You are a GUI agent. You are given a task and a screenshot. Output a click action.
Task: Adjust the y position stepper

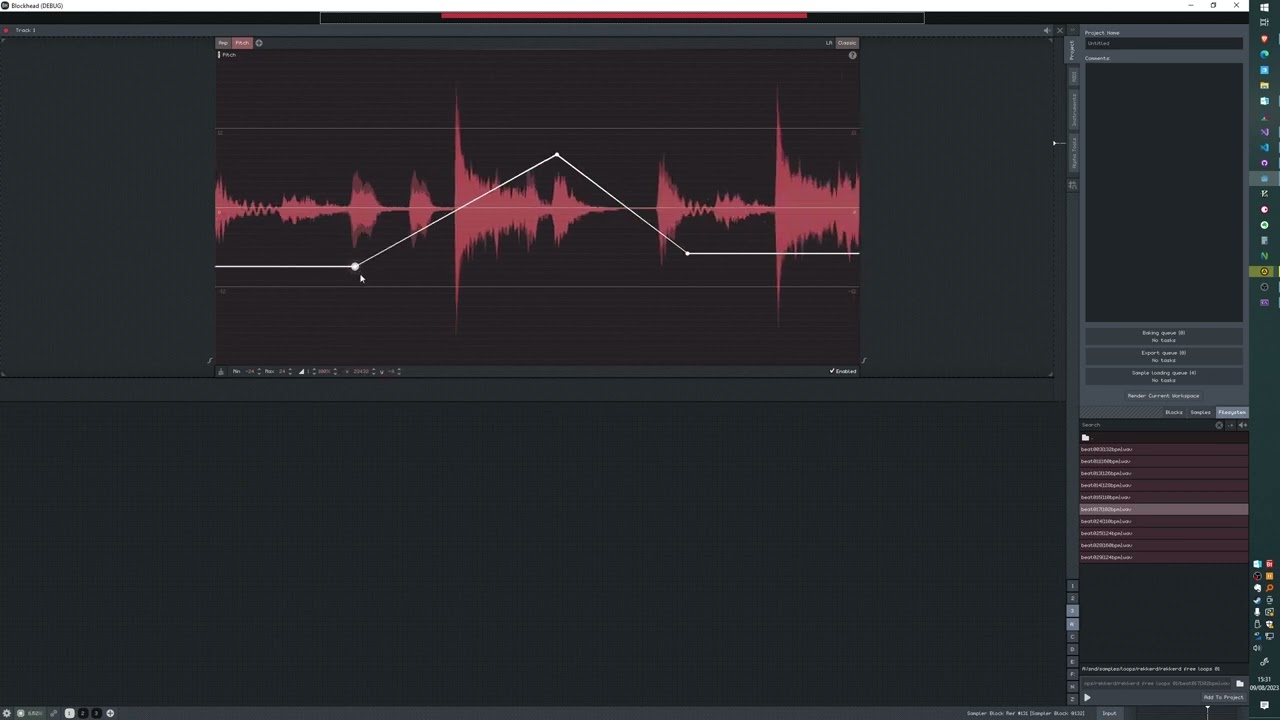[399, 371]
